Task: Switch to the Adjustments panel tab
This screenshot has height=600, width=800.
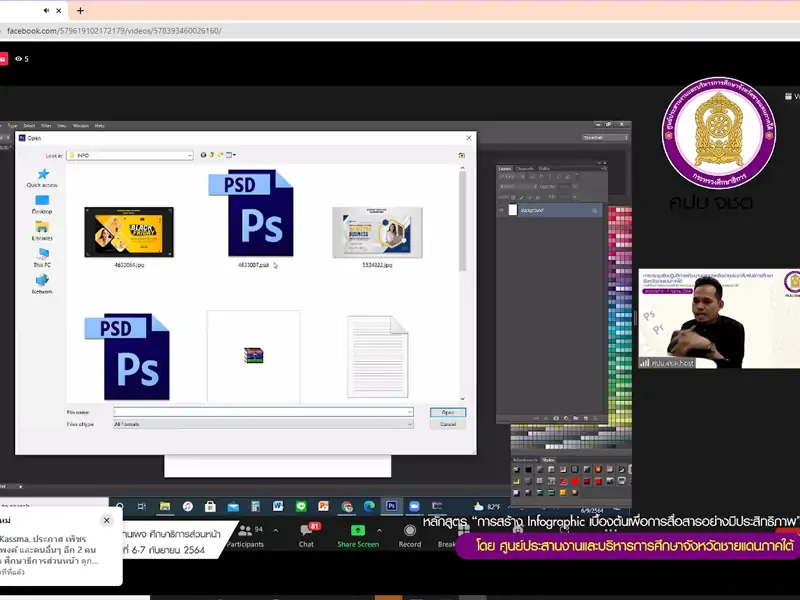Action: pyautogui.click(x=525, y=460)
